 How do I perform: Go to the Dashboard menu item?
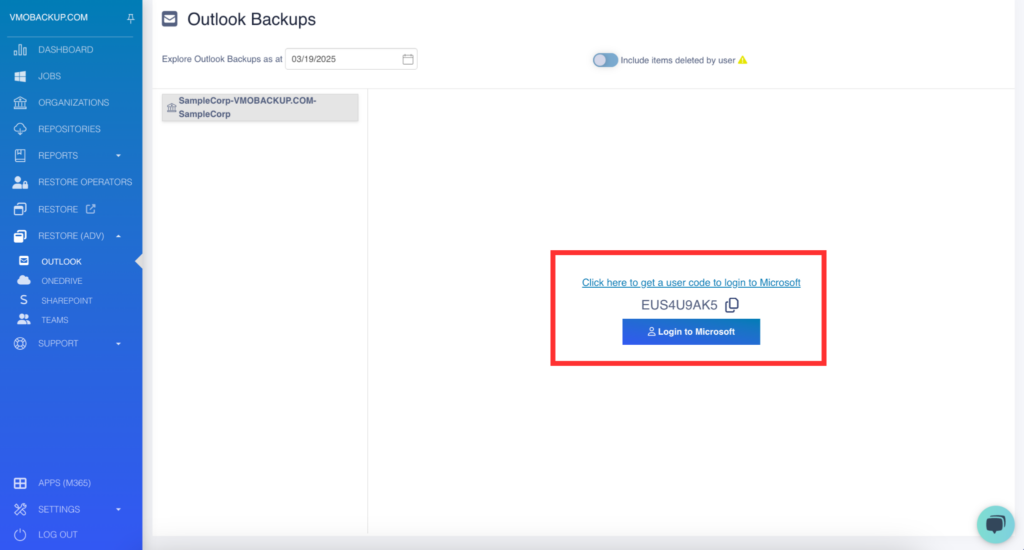(65, 50)
